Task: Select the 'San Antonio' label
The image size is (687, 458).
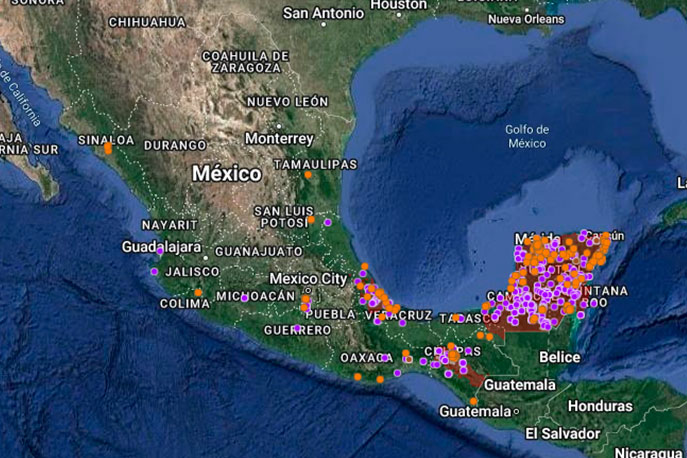Action: tap(323, 13)
